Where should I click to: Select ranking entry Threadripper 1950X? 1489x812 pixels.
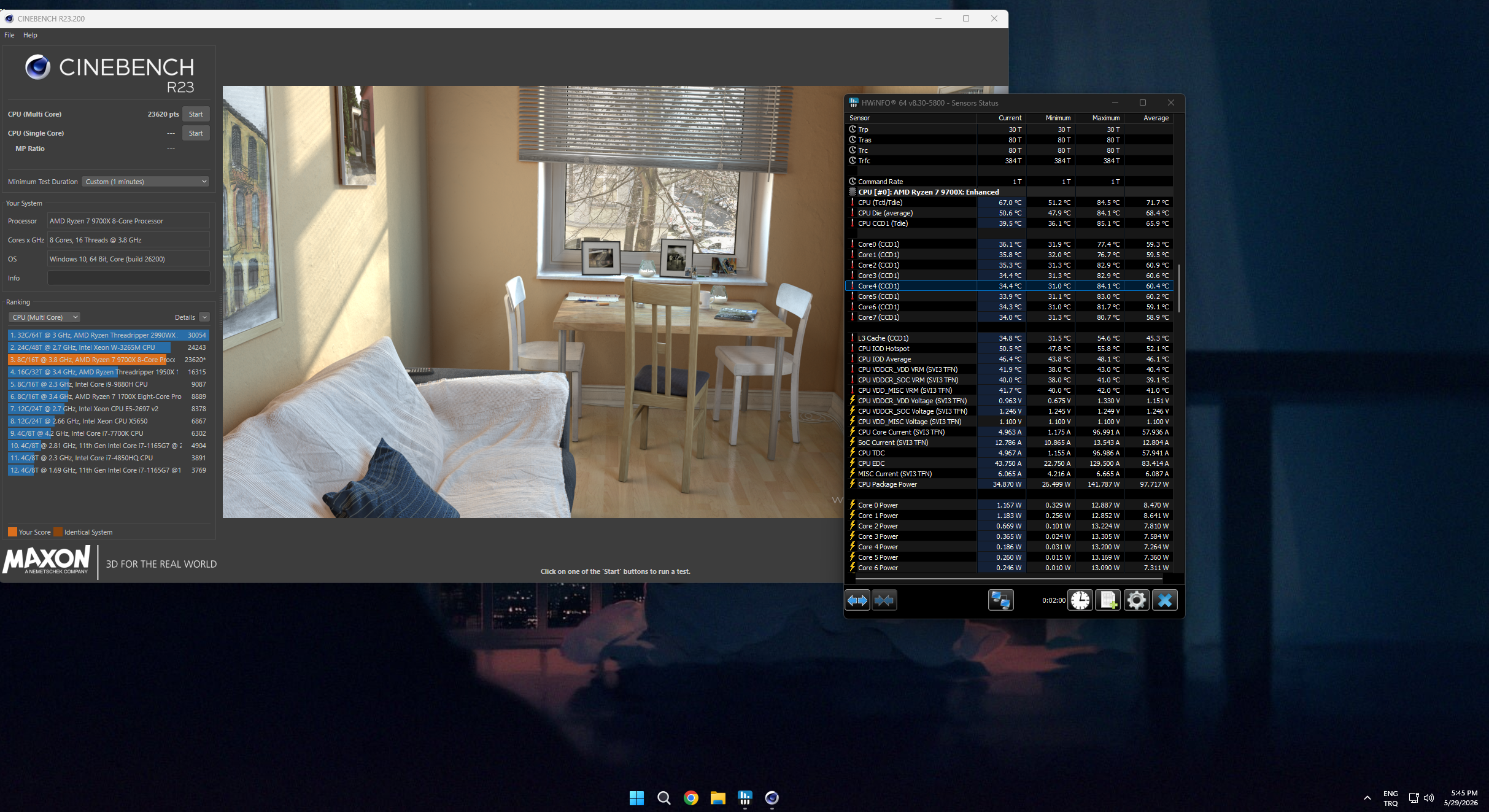pos(109,372)
